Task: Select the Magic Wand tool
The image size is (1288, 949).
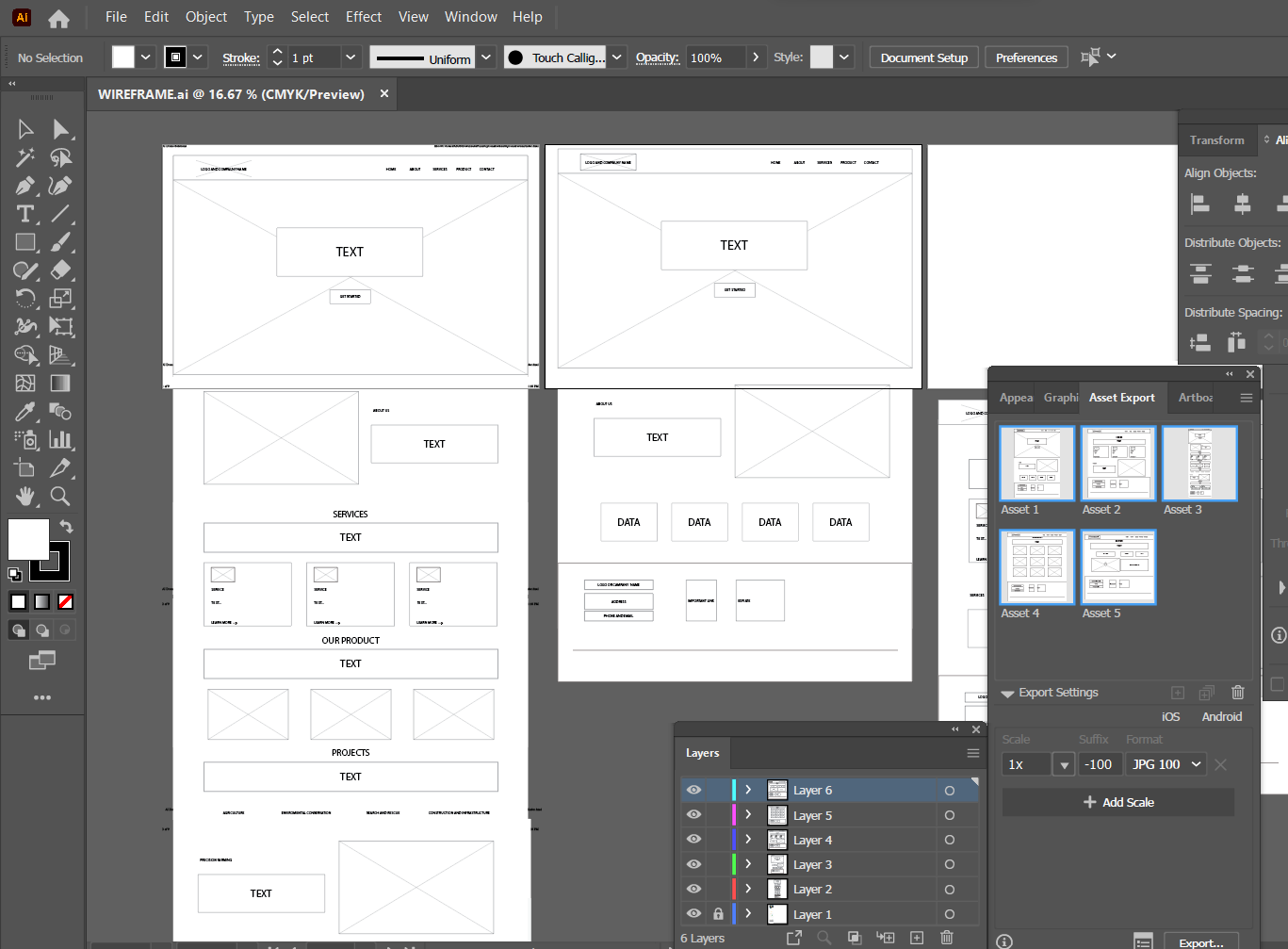Action: [25, 157]
